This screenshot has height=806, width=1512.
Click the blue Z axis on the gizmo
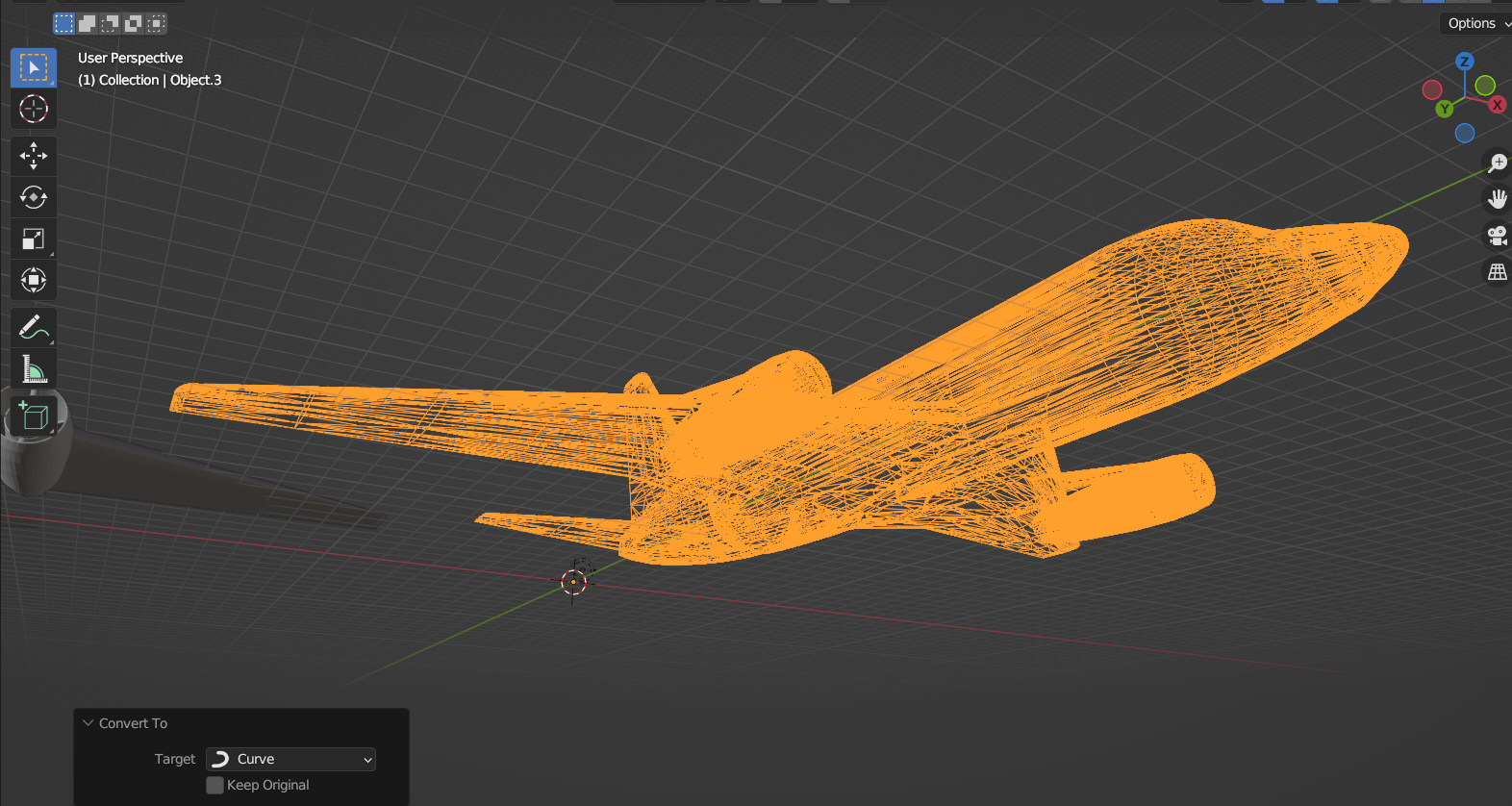(x=1465, y=62)
